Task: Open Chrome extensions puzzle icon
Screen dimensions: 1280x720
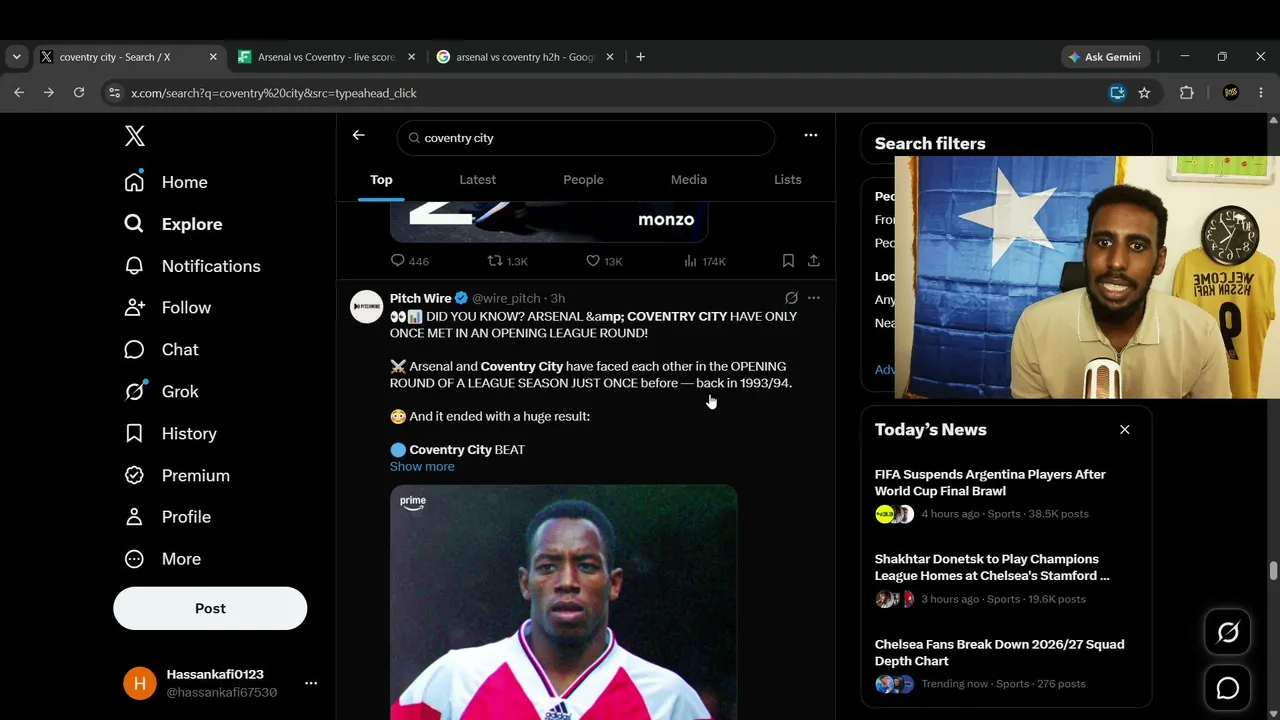Action: (x=1187, y=93)
